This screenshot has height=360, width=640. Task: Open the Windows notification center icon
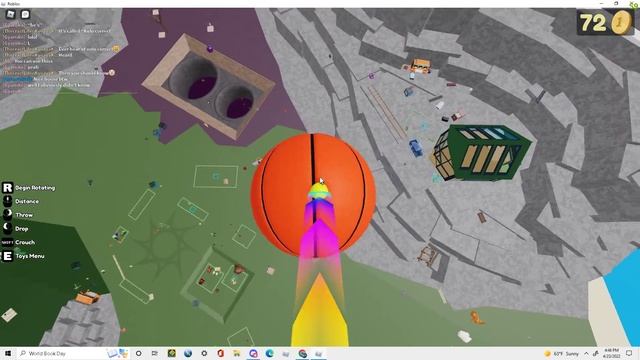click(x=629, y=353)
